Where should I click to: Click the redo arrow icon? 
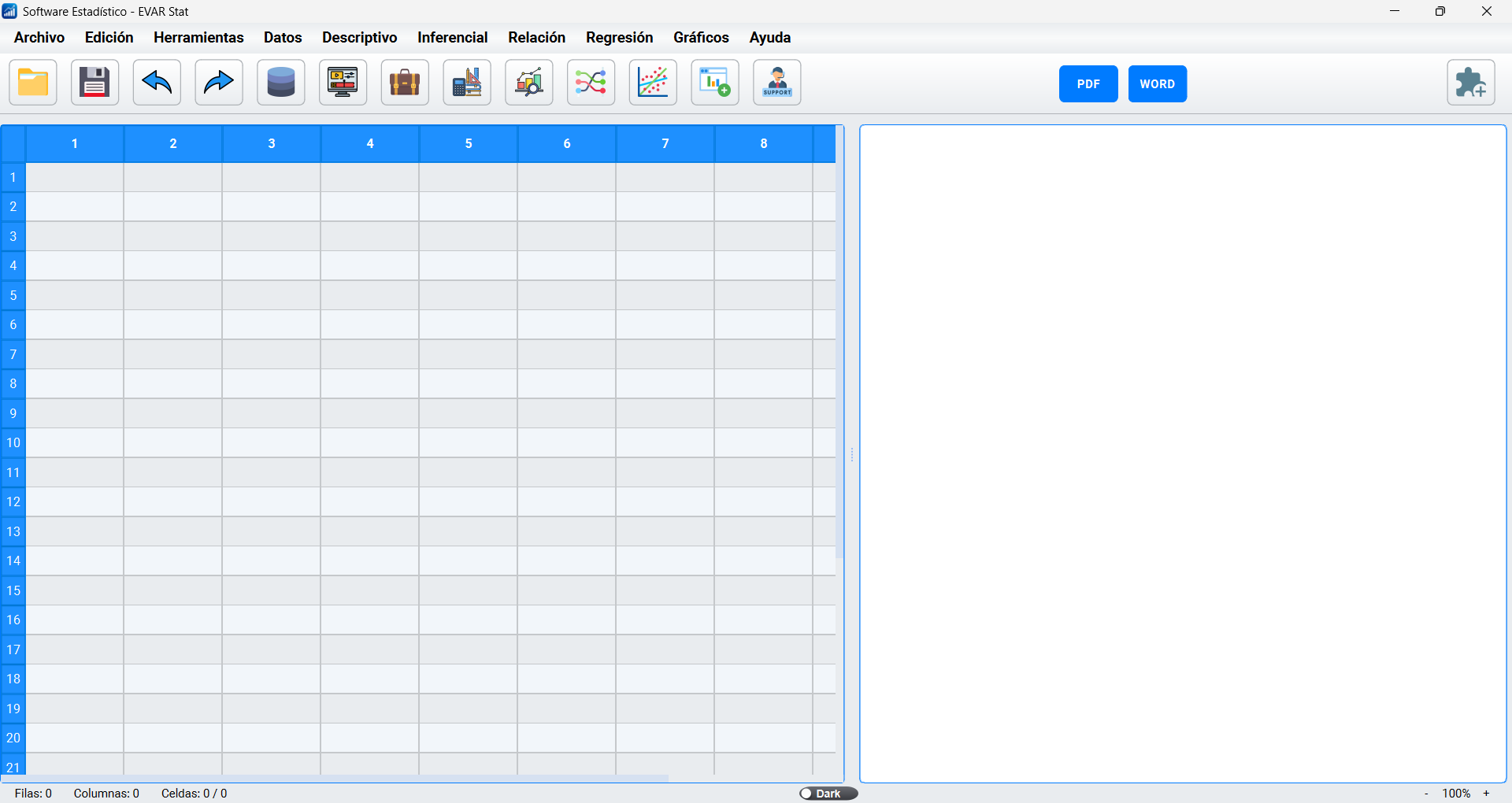coord(218,83)
